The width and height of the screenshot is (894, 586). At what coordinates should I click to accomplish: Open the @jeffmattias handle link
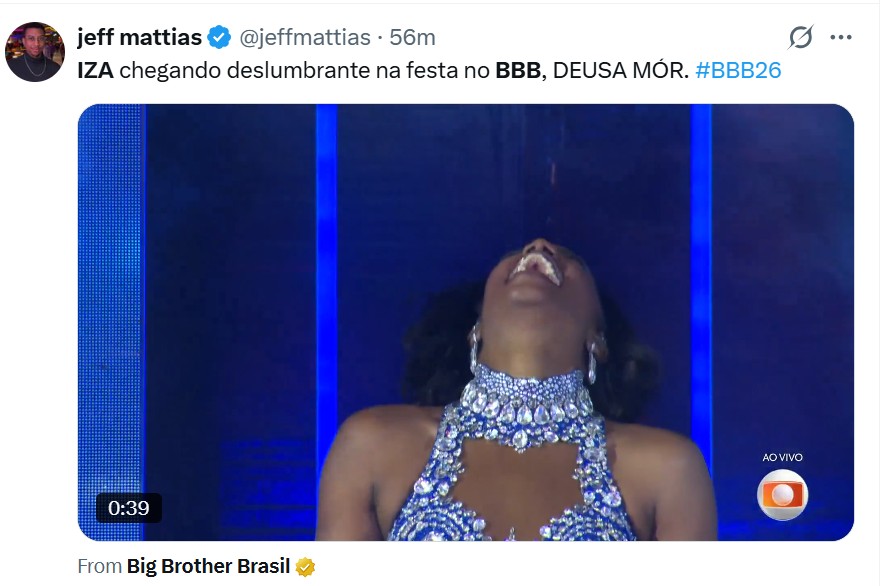[x=304, y=38]
